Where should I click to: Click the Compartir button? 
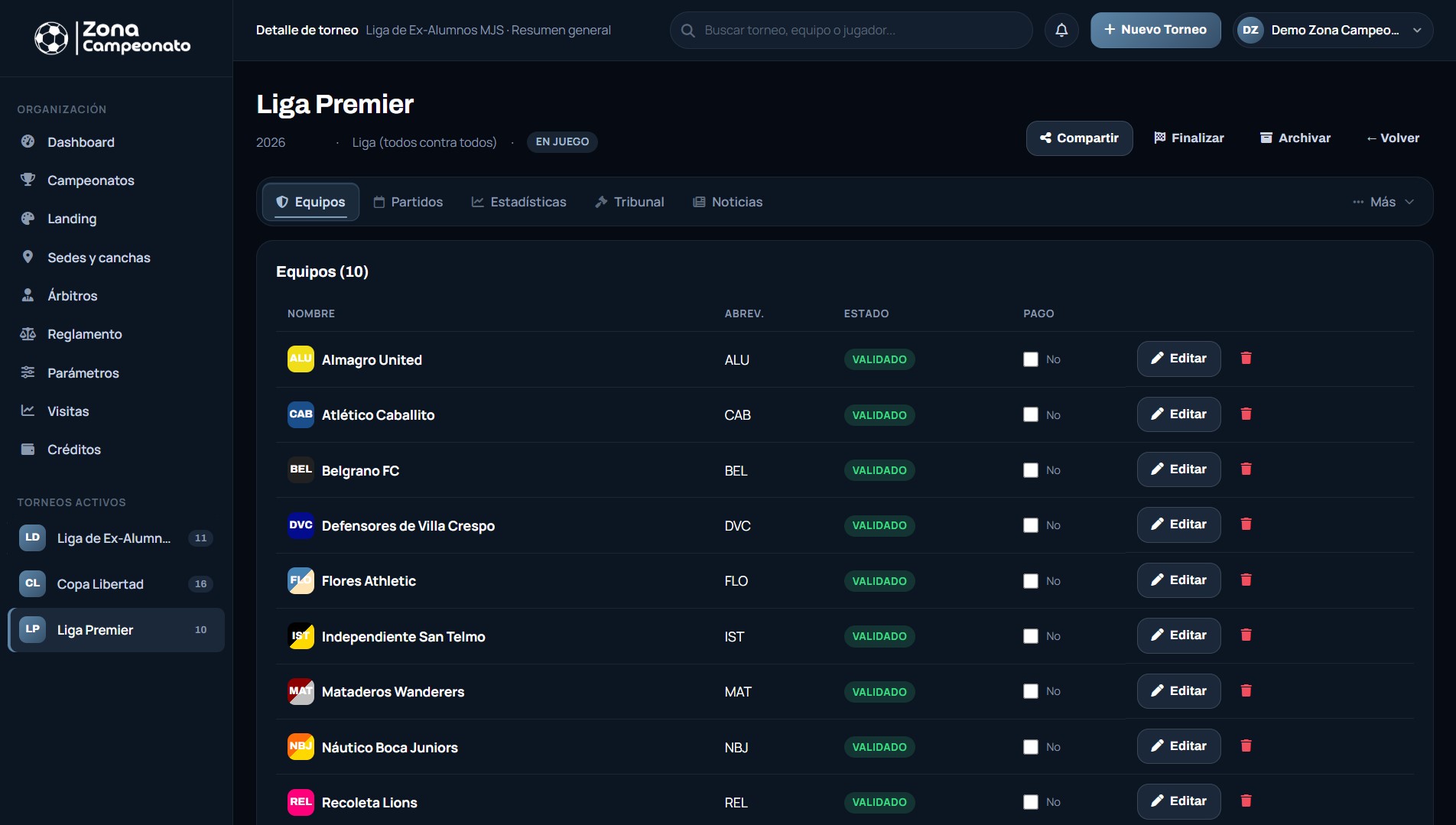(x=1079, y=138)
